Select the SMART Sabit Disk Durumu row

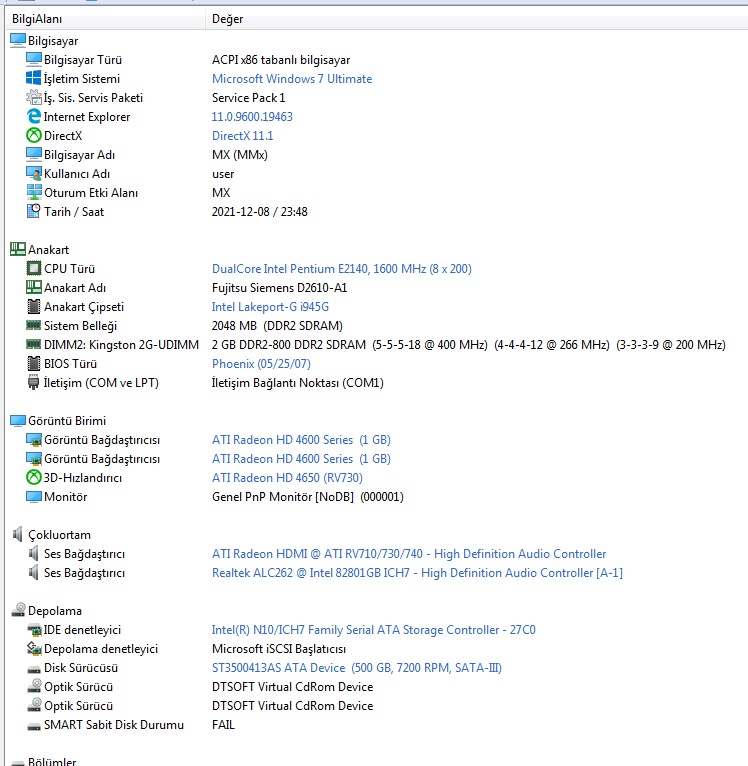pyautogui.click(x=113, y=725)
